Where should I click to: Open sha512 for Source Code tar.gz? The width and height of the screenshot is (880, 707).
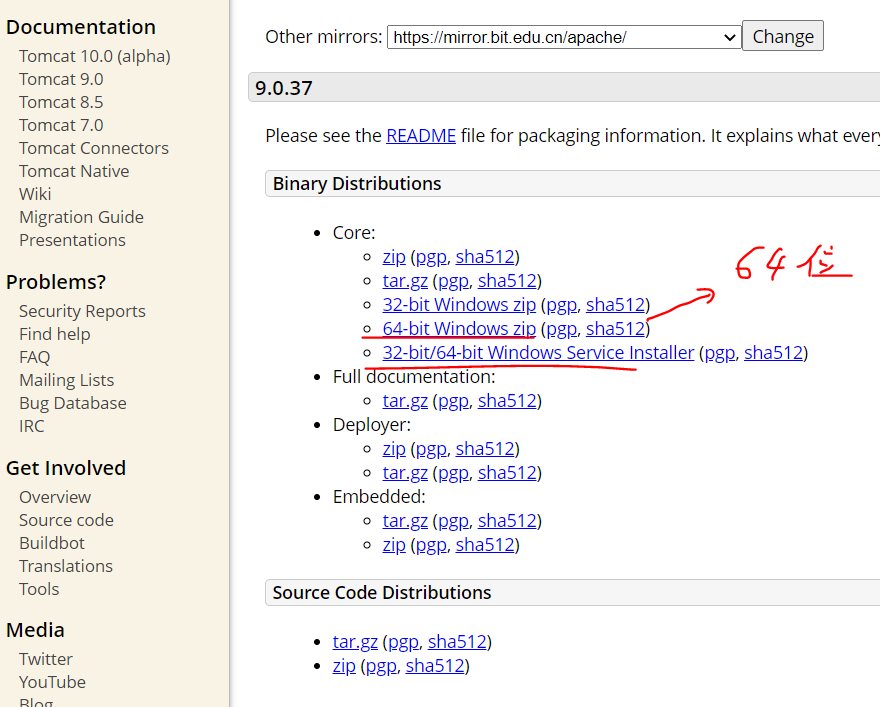(457, 642)
